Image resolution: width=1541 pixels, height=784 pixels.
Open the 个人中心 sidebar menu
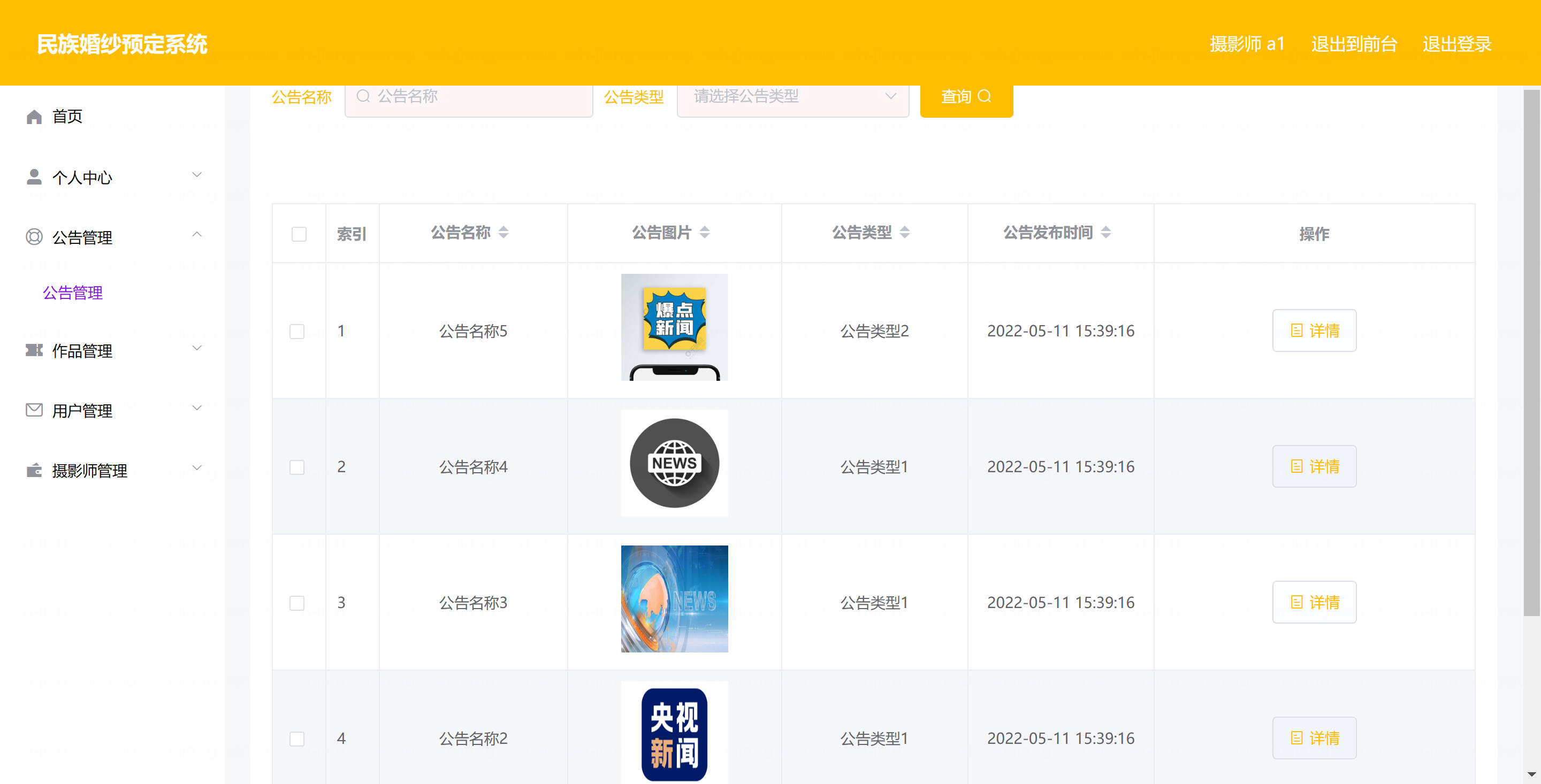pyautogui.click(x=112, y=177)
